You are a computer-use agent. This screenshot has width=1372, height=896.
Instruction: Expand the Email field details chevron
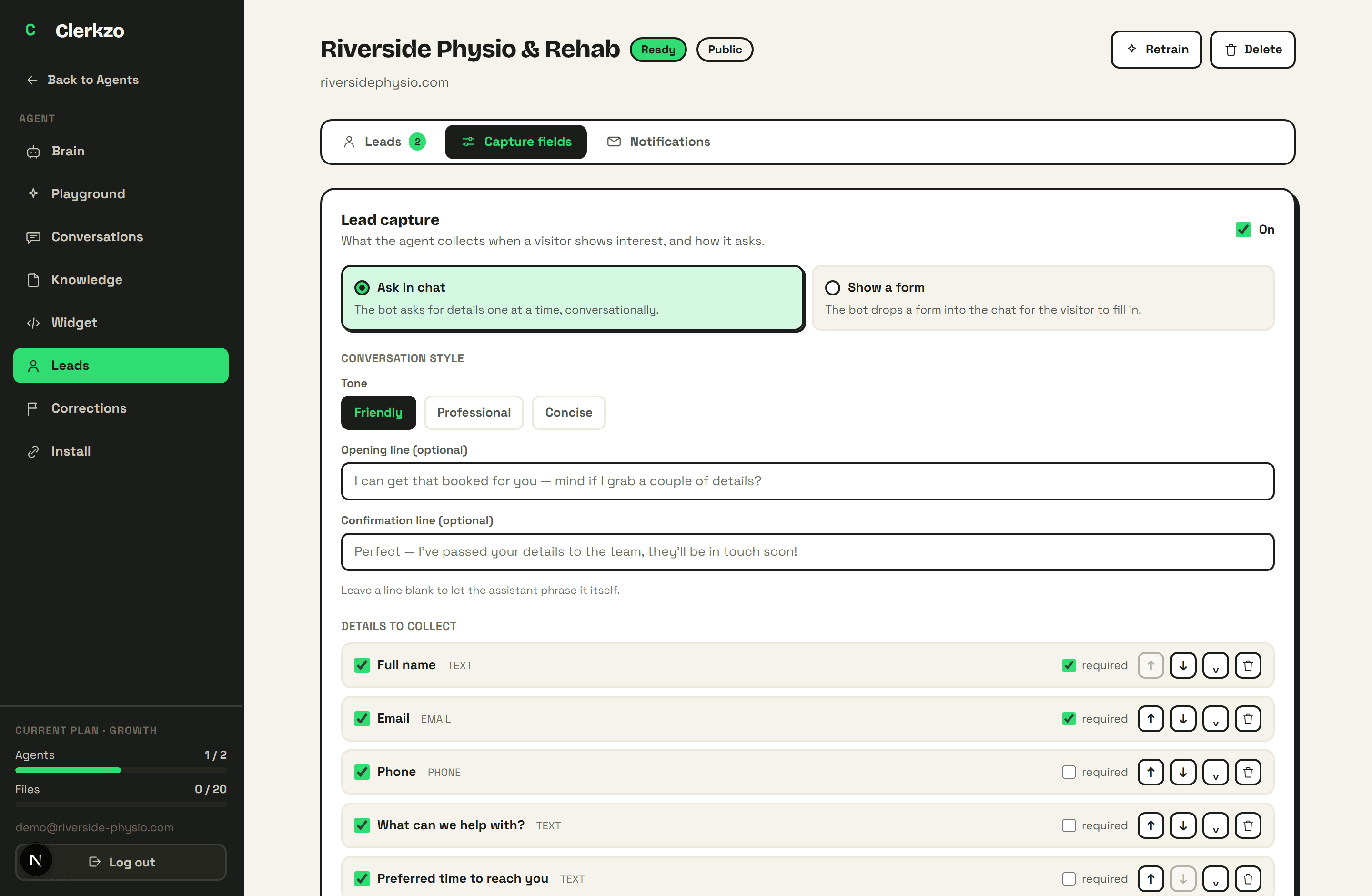[1216, 718]
